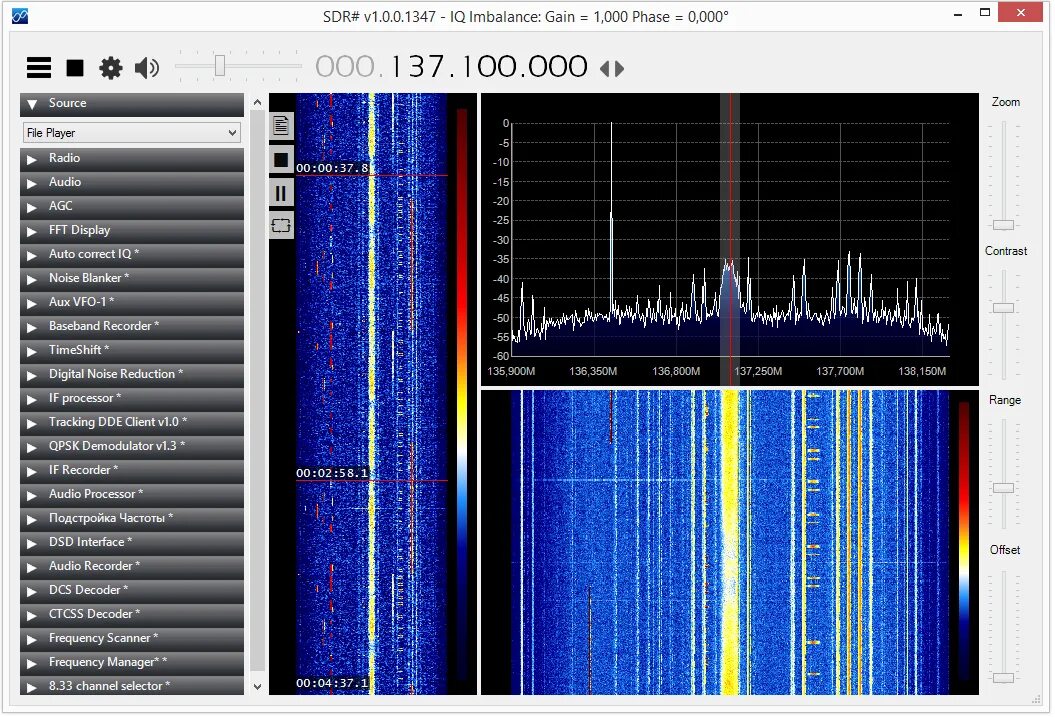Click the left panel scrollbar thumb
Viewport: 1055px width, 717px height.
[257, 391]
